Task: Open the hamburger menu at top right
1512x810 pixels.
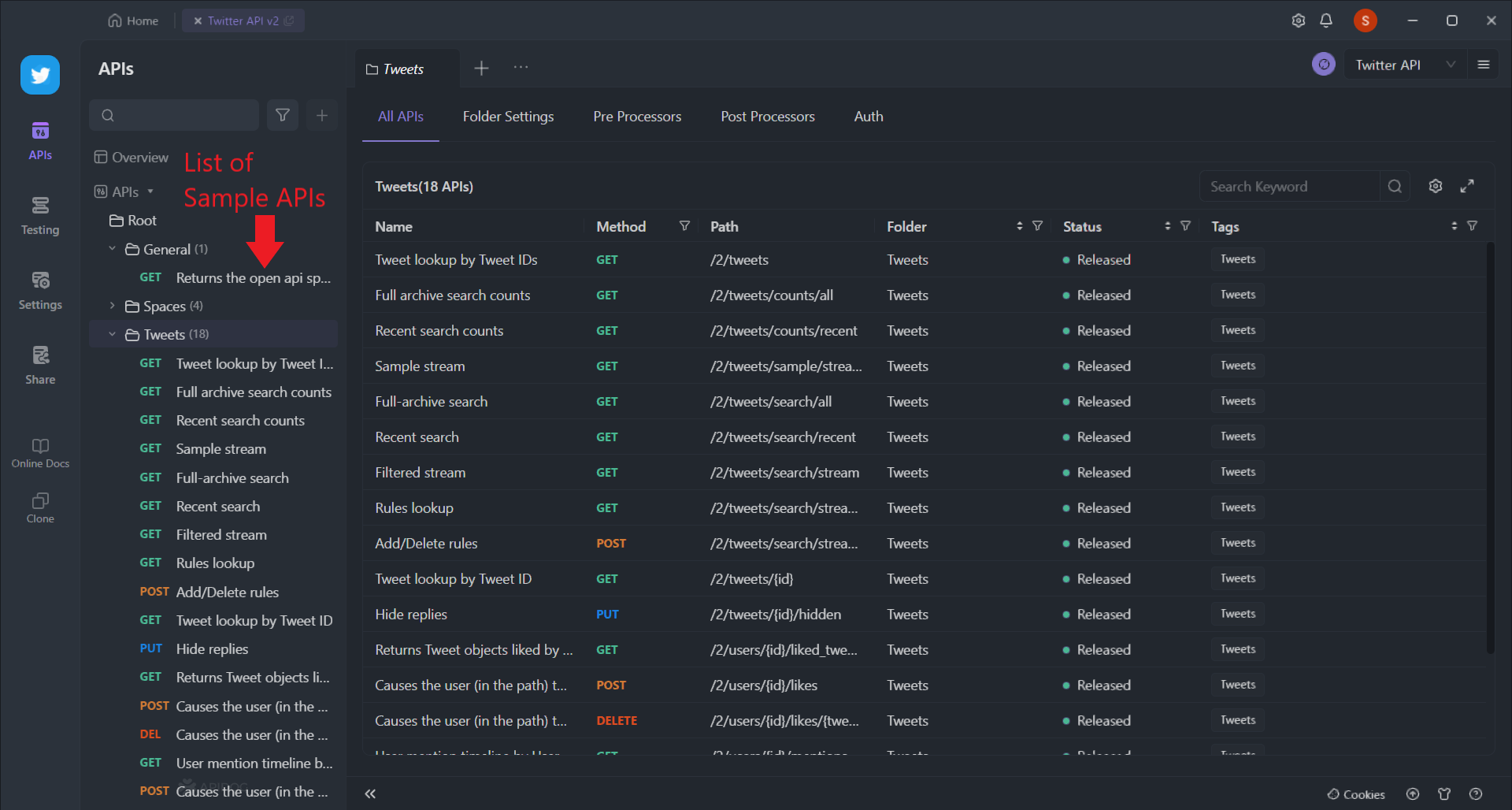Action: pos(1484,65)
